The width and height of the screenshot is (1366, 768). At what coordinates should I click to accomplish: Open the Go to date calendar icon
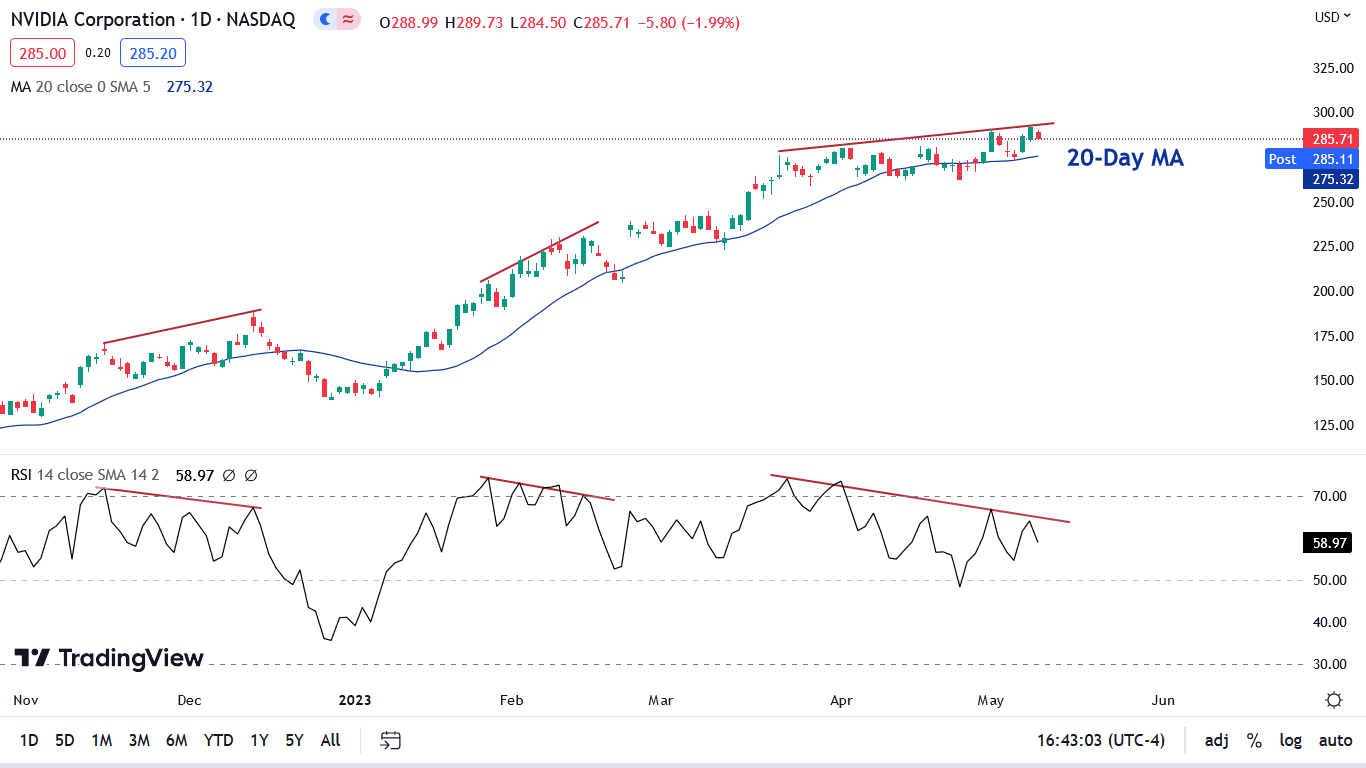click(391, 740)
